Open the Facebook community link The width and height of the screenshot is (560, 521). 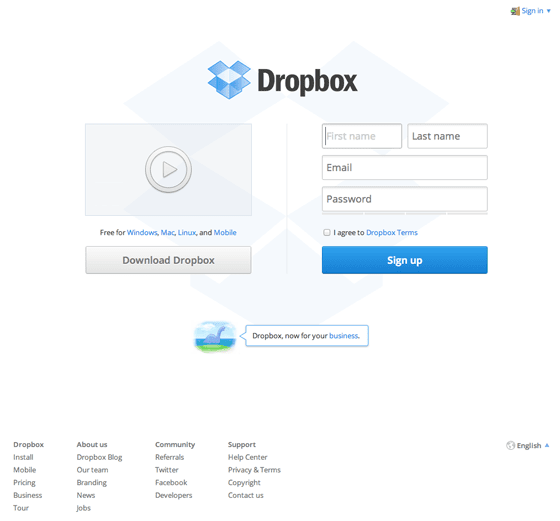pyautogui.click(x=171, y=482)
